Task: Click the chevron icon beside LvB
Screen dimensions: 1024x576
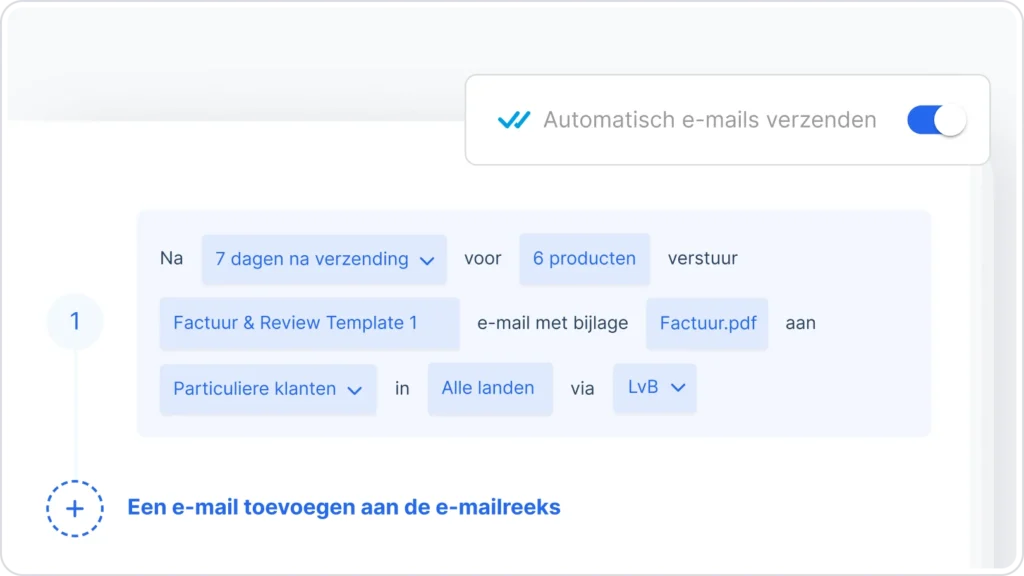Action: (x=678, y=388)
